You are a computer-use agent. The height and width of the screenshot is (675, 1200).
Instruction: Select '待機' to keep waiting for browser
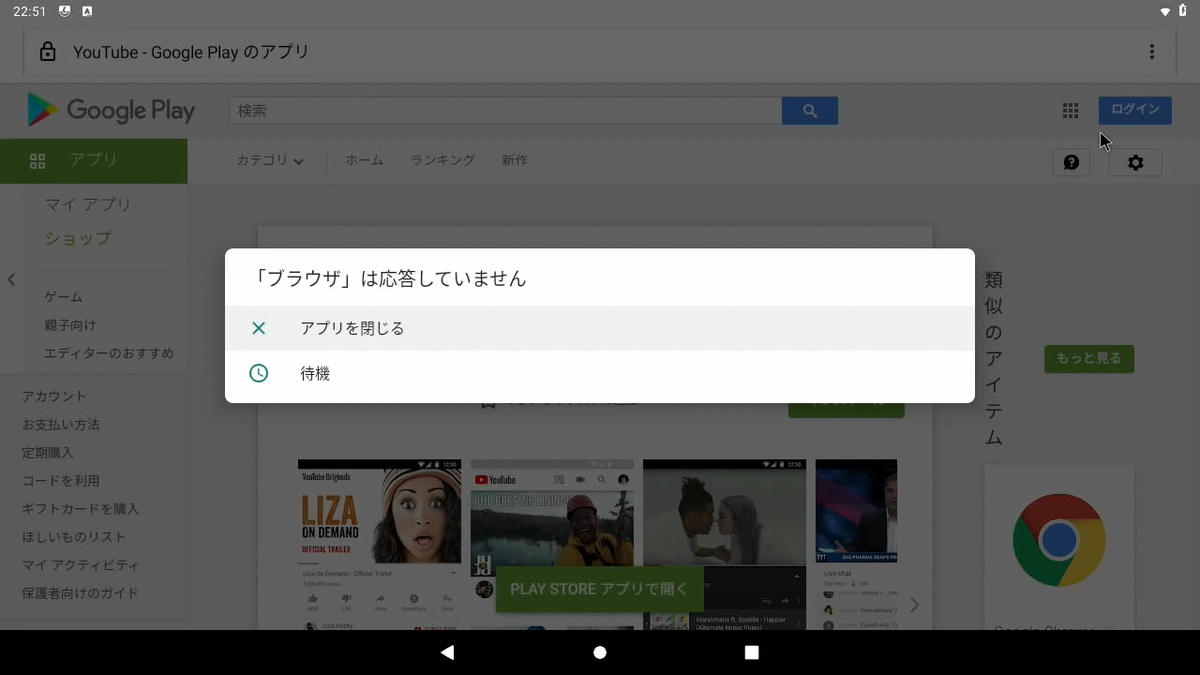click(600, 373)
